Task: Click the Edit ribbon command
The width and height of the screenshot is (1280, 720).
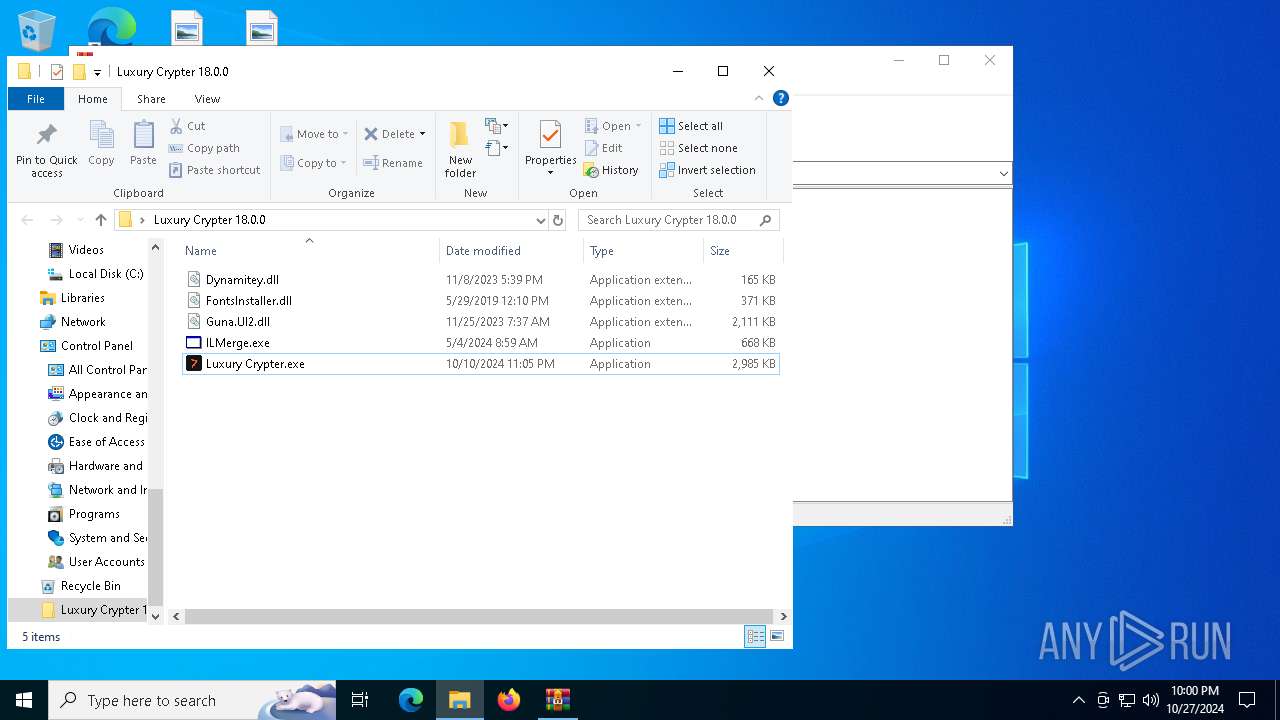Action: 604,148
